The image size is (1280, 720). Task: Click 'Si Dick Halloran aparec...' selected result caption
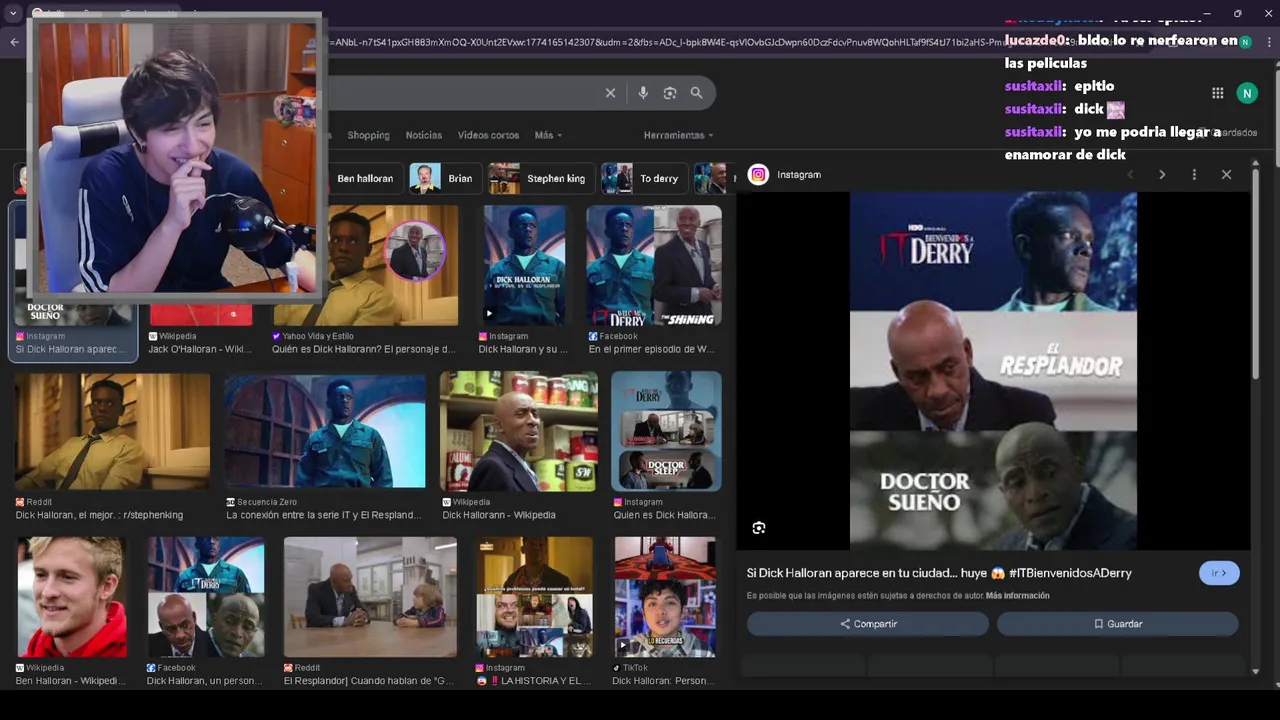(x=71, y=350)
